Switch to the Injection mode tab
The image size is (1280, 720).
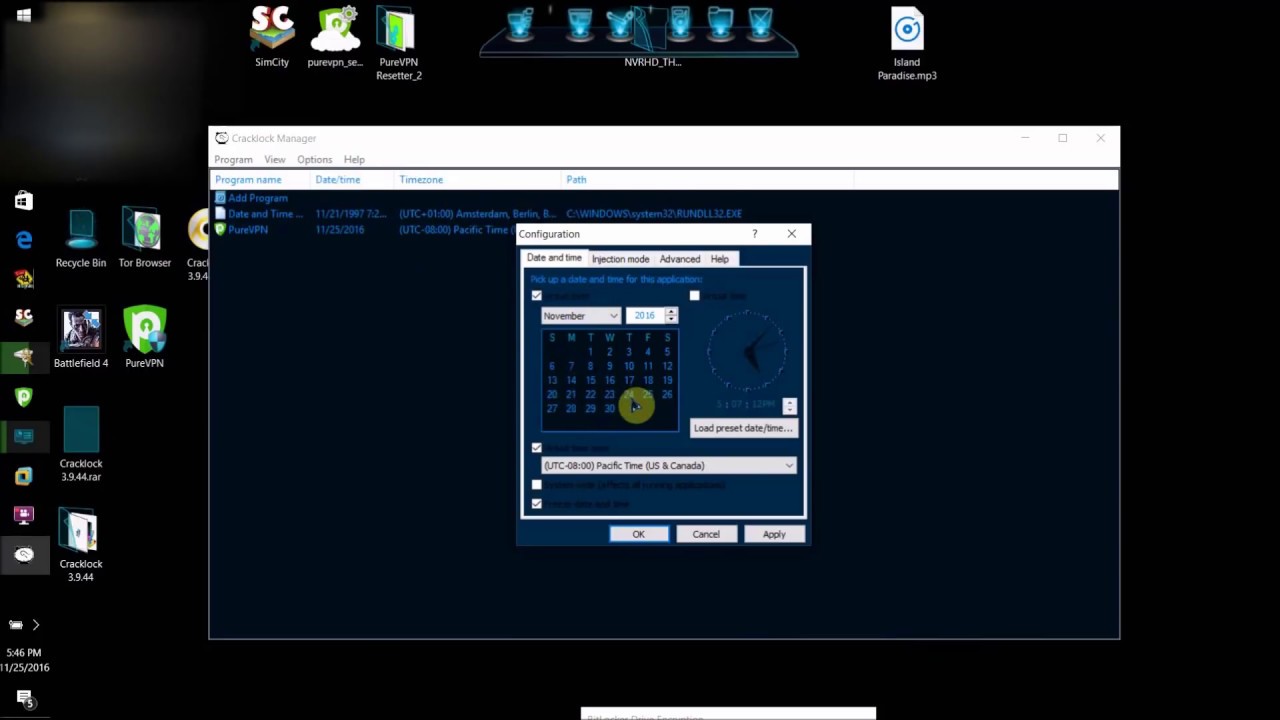[620, 259]
